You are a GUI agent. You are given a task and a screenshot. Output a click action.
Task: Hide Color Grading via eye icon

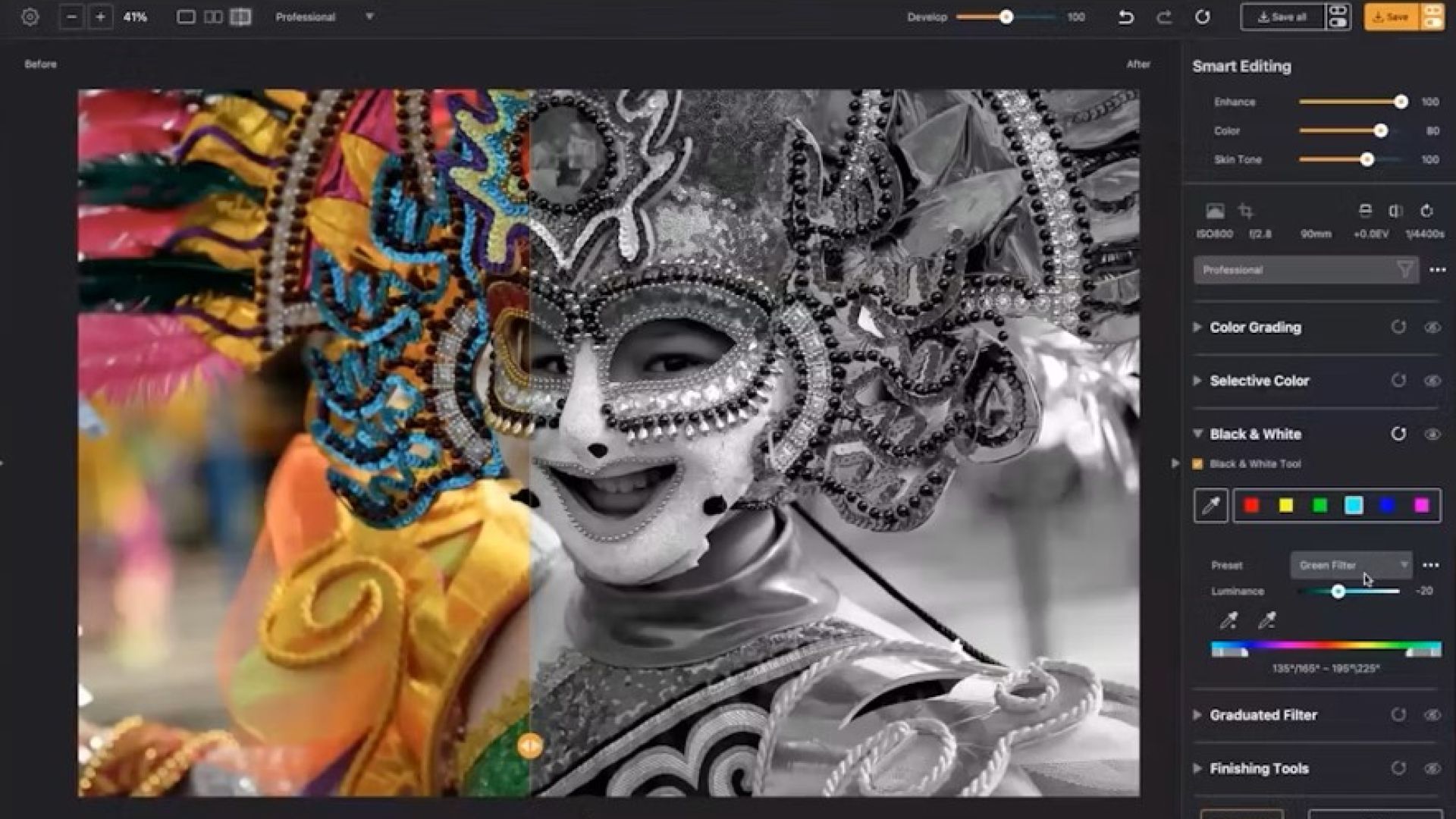[x=1432, y=328]
